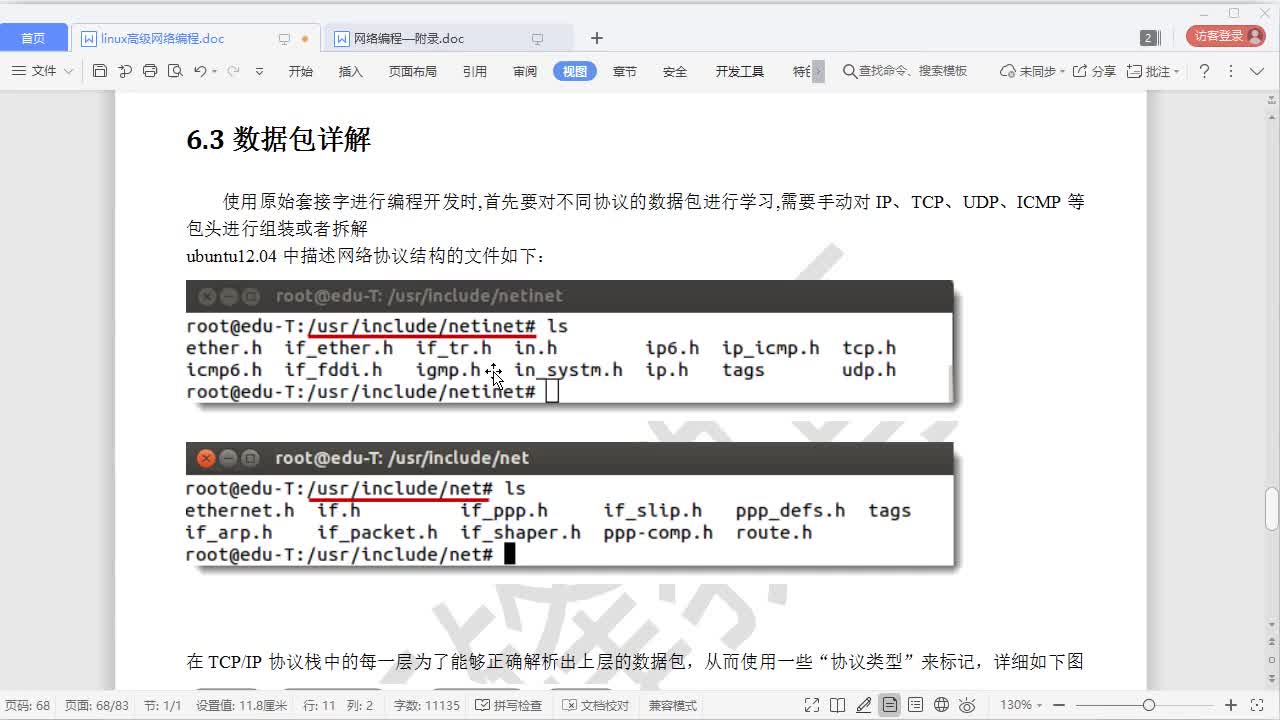Image resolution: width=1280 pixels, height=720 pixels.
Task: Open more options vertical dots icon
Action: click(x=1231, y=71)
